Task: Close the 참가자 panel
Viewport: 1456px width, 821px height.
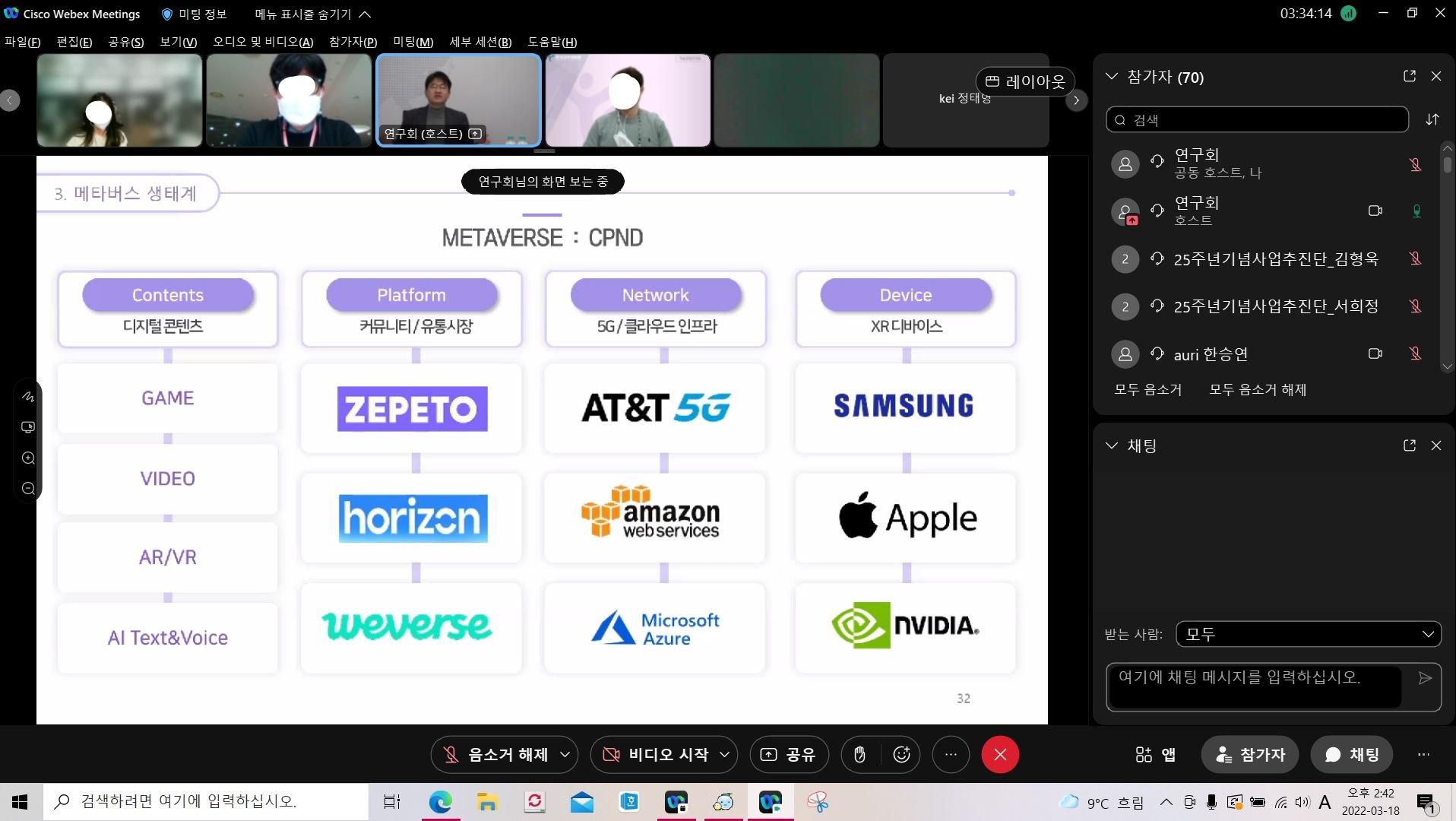Action: pyautogui.click(x=1436, y=76)
